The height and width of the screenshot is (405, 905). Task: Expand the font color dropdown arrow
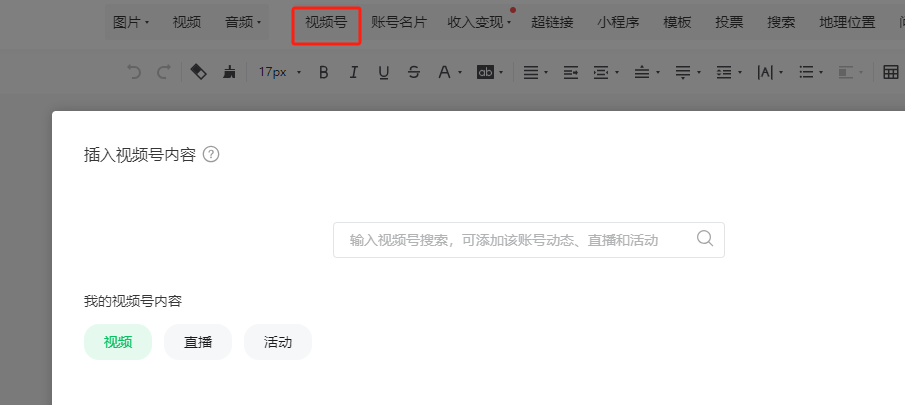click(x=460, y=73)
